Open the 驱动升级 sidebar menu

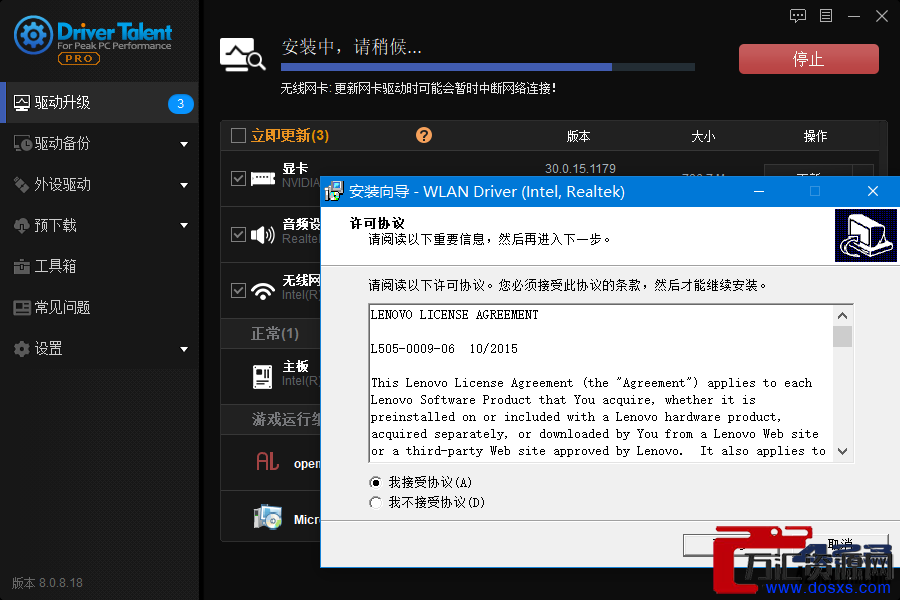pyautogui.click(x=99, y=103)
